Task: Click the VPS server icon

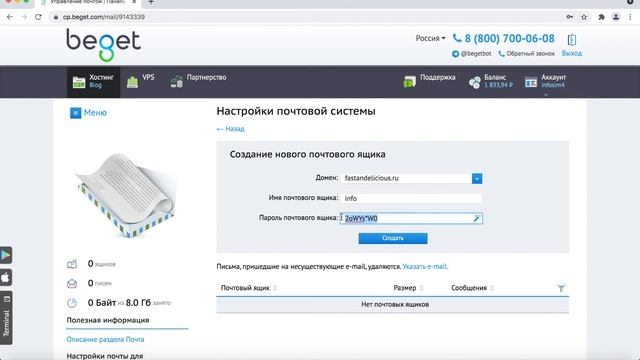Action: 132,82
